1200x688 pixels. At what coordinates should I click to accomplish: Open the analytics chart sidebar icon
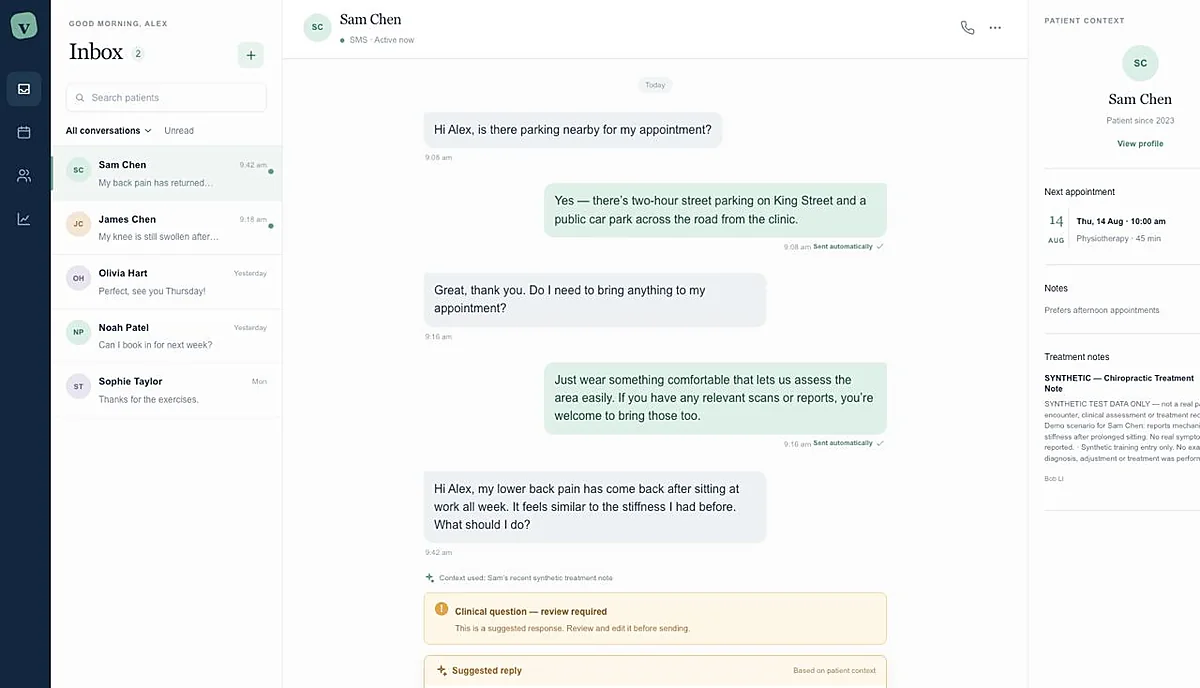click(x=24, y=219)
